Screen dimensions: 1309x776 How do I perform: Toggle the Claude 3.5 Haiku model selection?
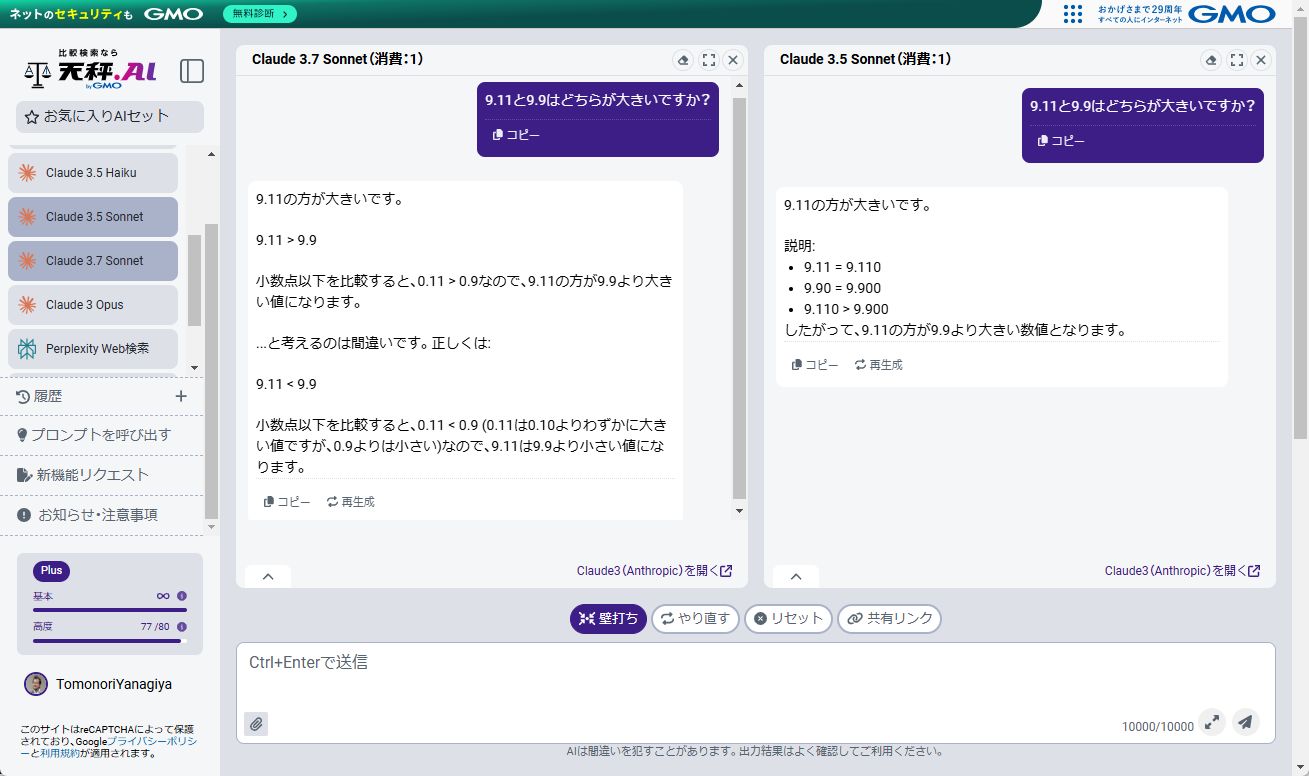coord(92,172)
